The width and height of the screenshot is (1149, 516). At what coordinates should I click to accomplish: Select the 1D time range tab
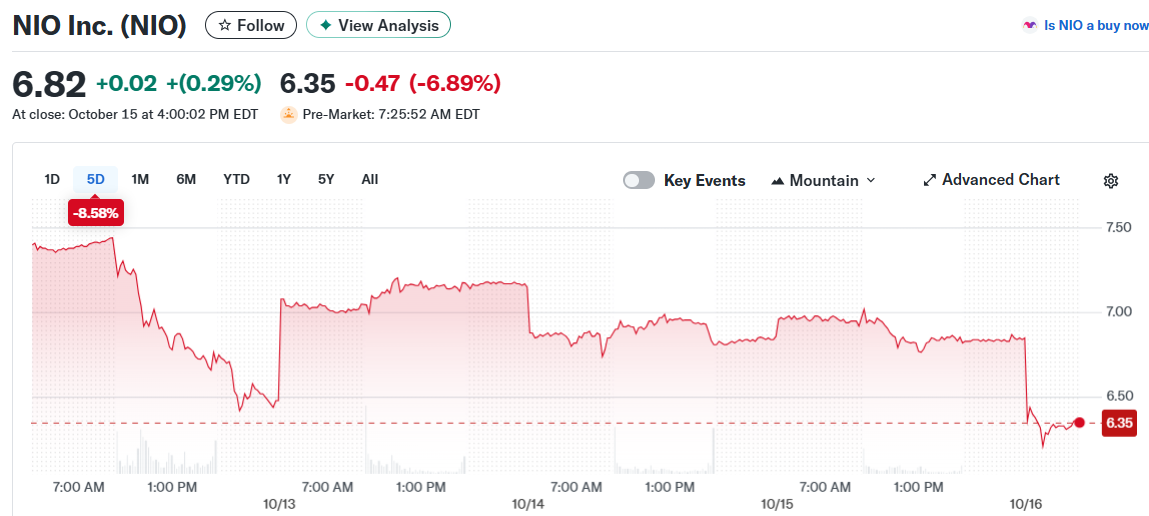52,180
